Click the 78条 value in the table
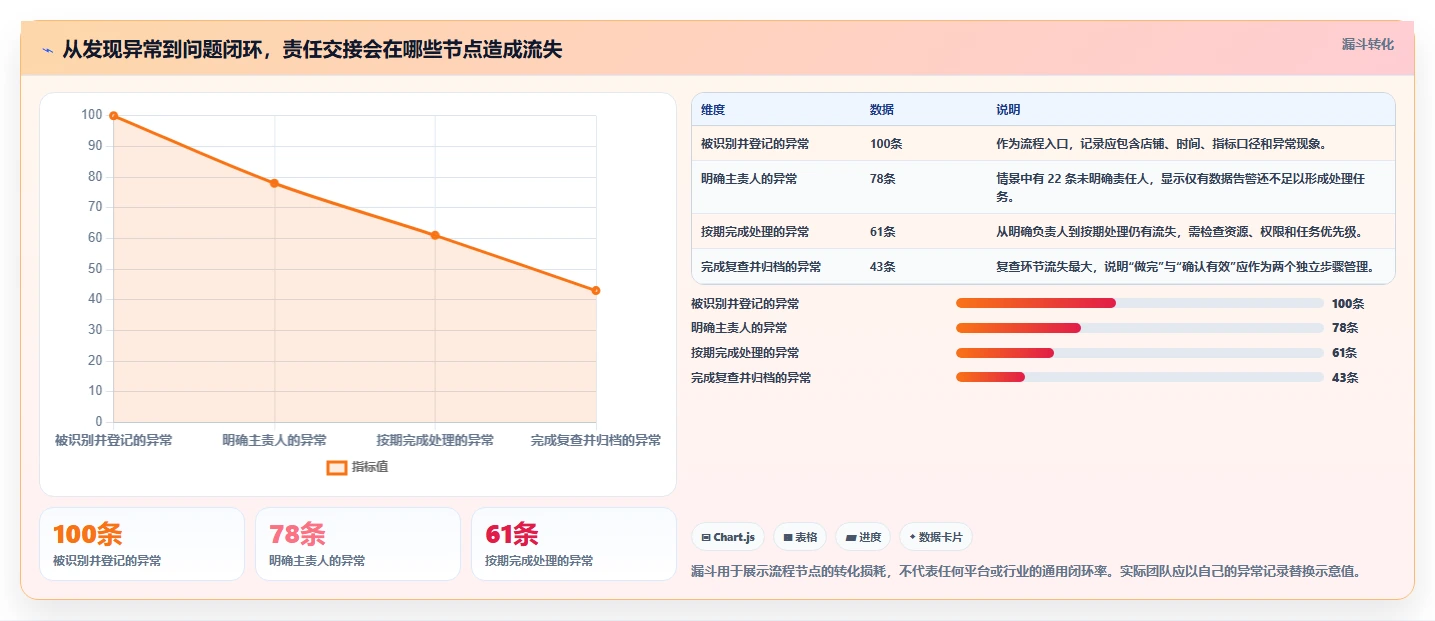The image size is (1435, 621). point(883,179)
